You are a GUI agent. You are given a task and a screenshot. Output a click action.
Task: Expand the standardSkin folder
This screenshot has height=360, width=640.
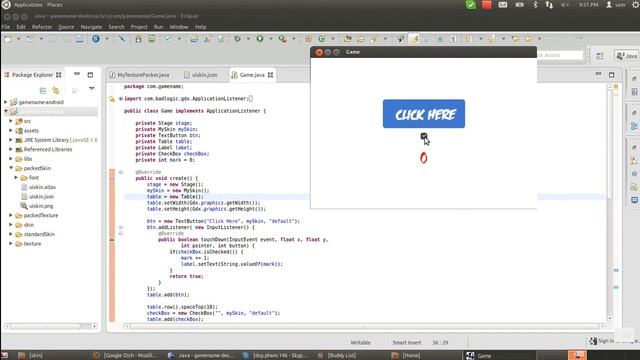(11, 234)
